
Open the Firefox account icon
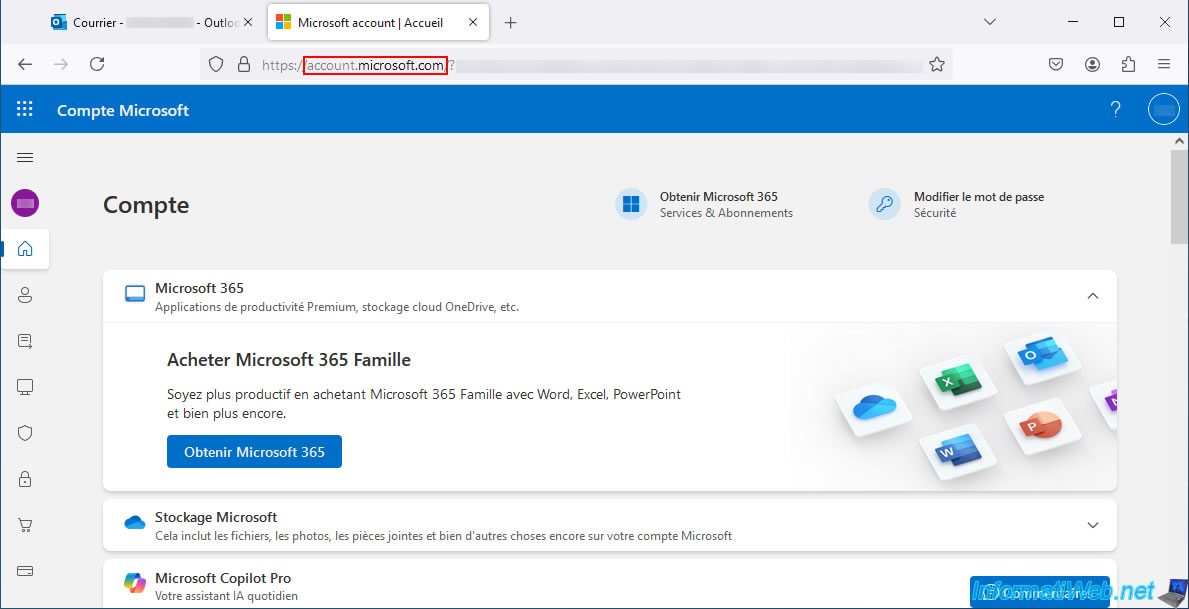[1092, 64]
